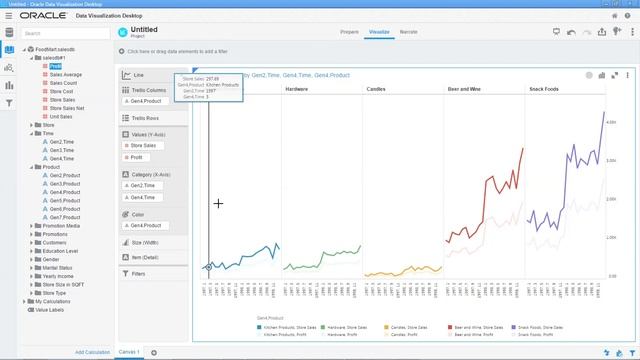Click the Snack Foods Store Sales legend swatch
Image resolution: width=640 pixels, height=360 pixels.
coord(513,327)
